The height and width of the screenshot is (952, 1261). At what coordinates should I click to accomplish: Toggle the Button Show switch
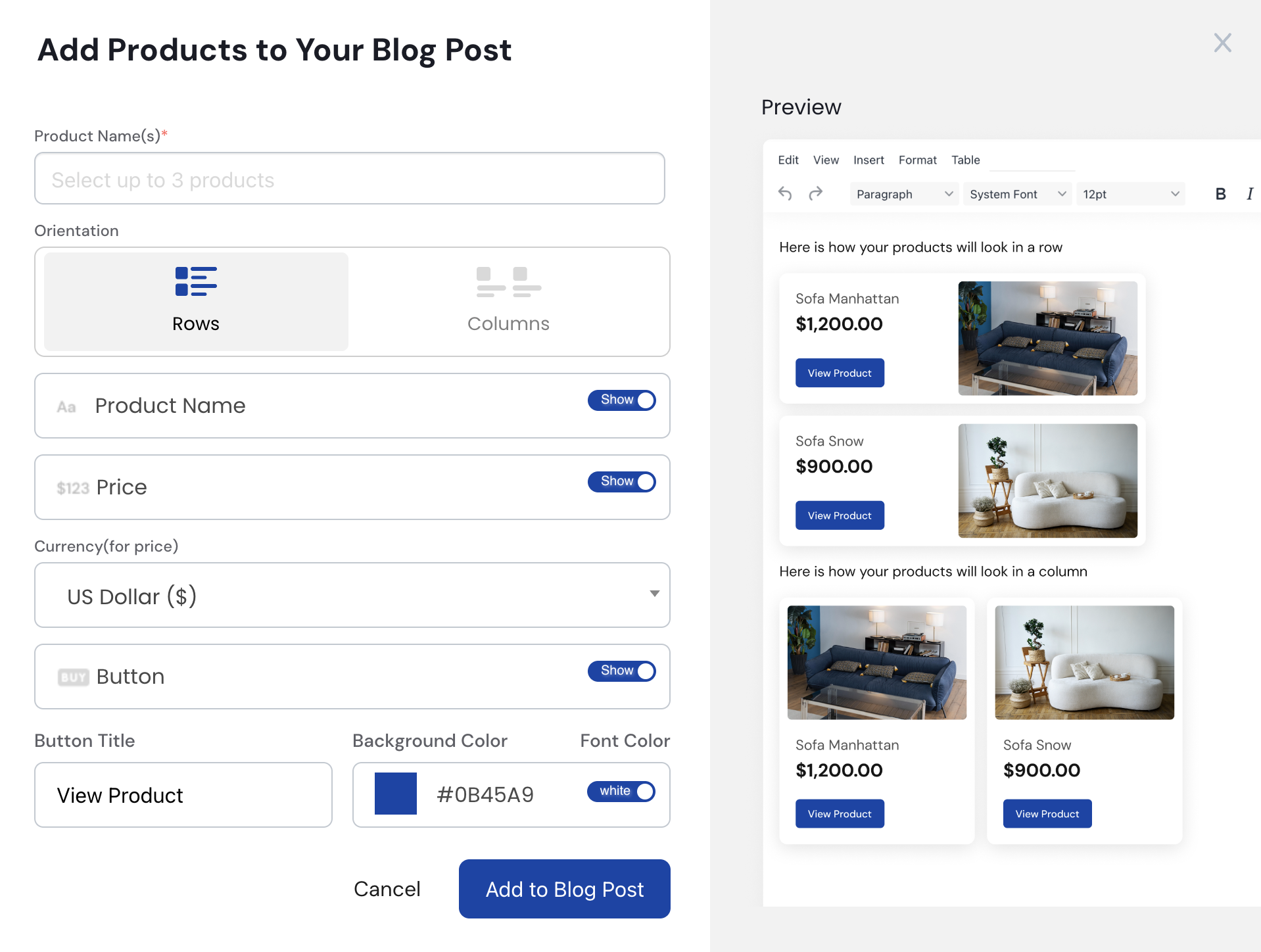tap(621, 671)
